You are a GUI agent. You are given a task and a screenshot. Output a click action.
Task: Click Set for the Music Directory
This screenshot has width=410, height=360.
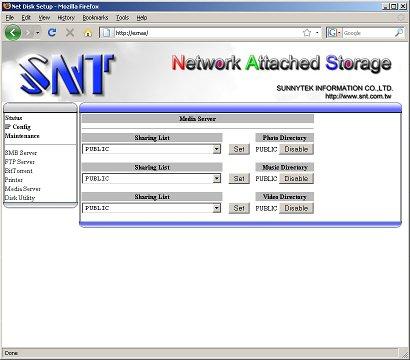239,178
